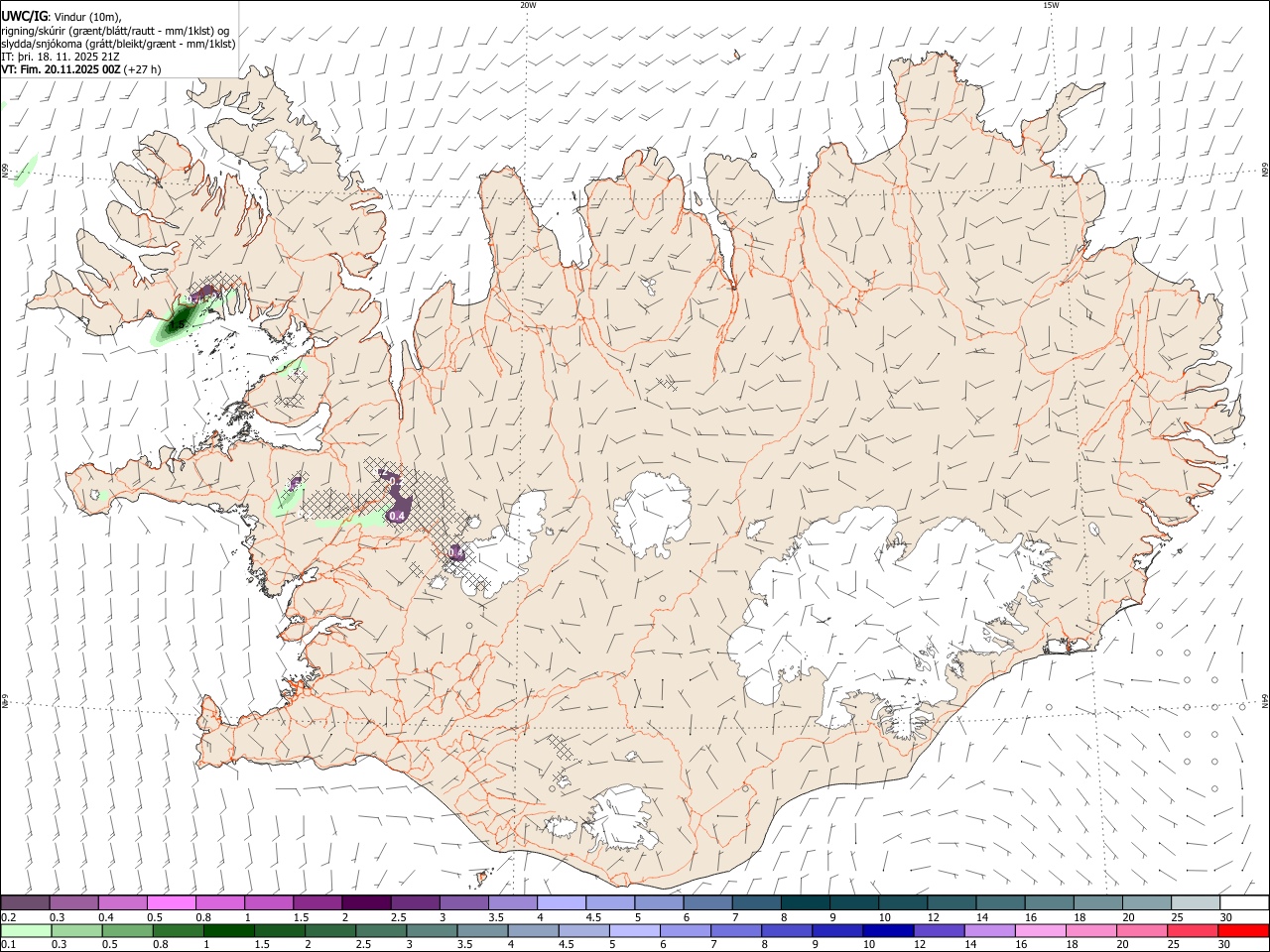Pick the violet swatch labelled 12 in rain legend
This screenshot has height=952, width=1270.
[x=939, y=930]
